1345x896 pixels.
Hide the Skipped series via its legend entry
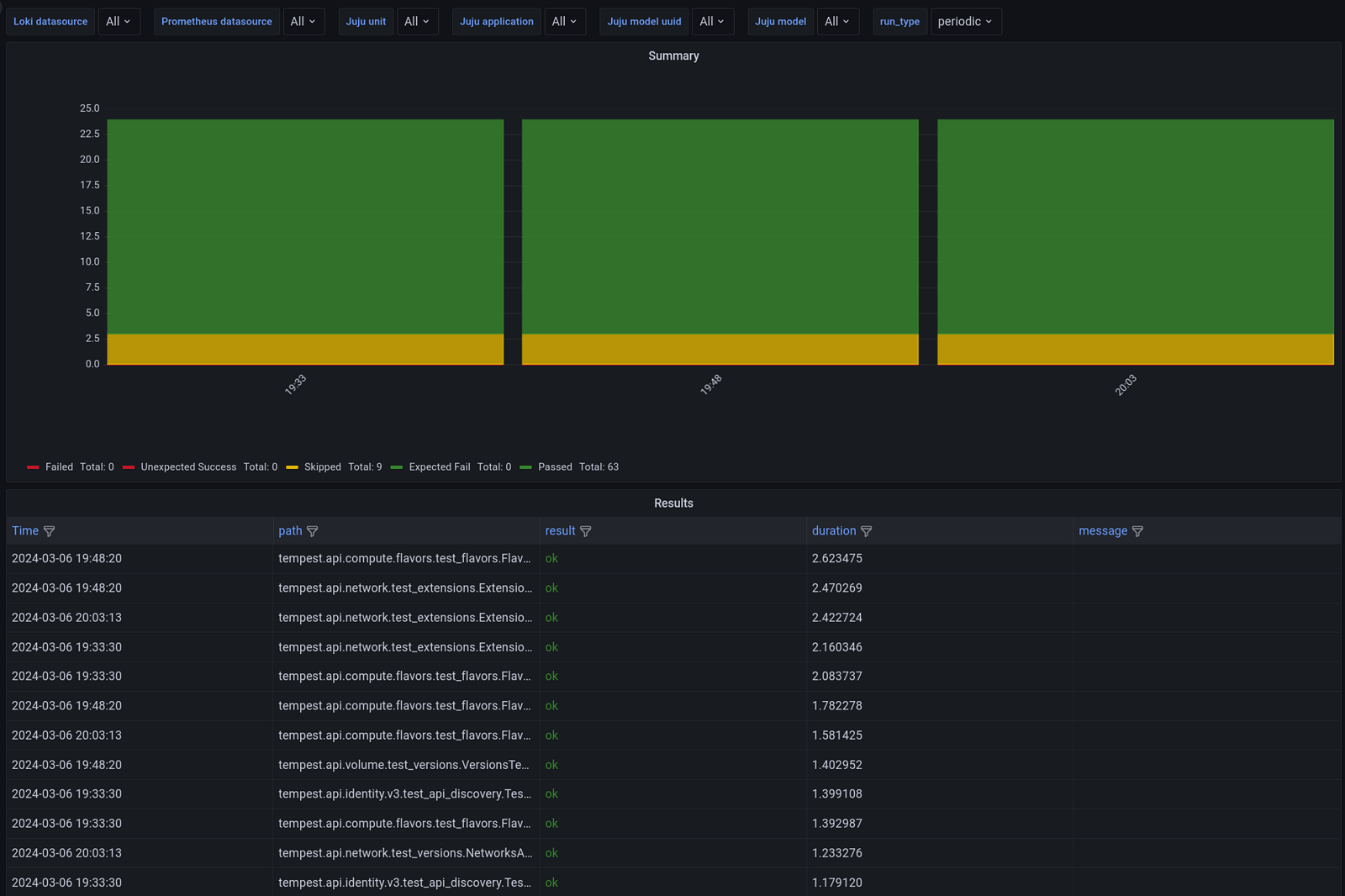tap(323, 466)
